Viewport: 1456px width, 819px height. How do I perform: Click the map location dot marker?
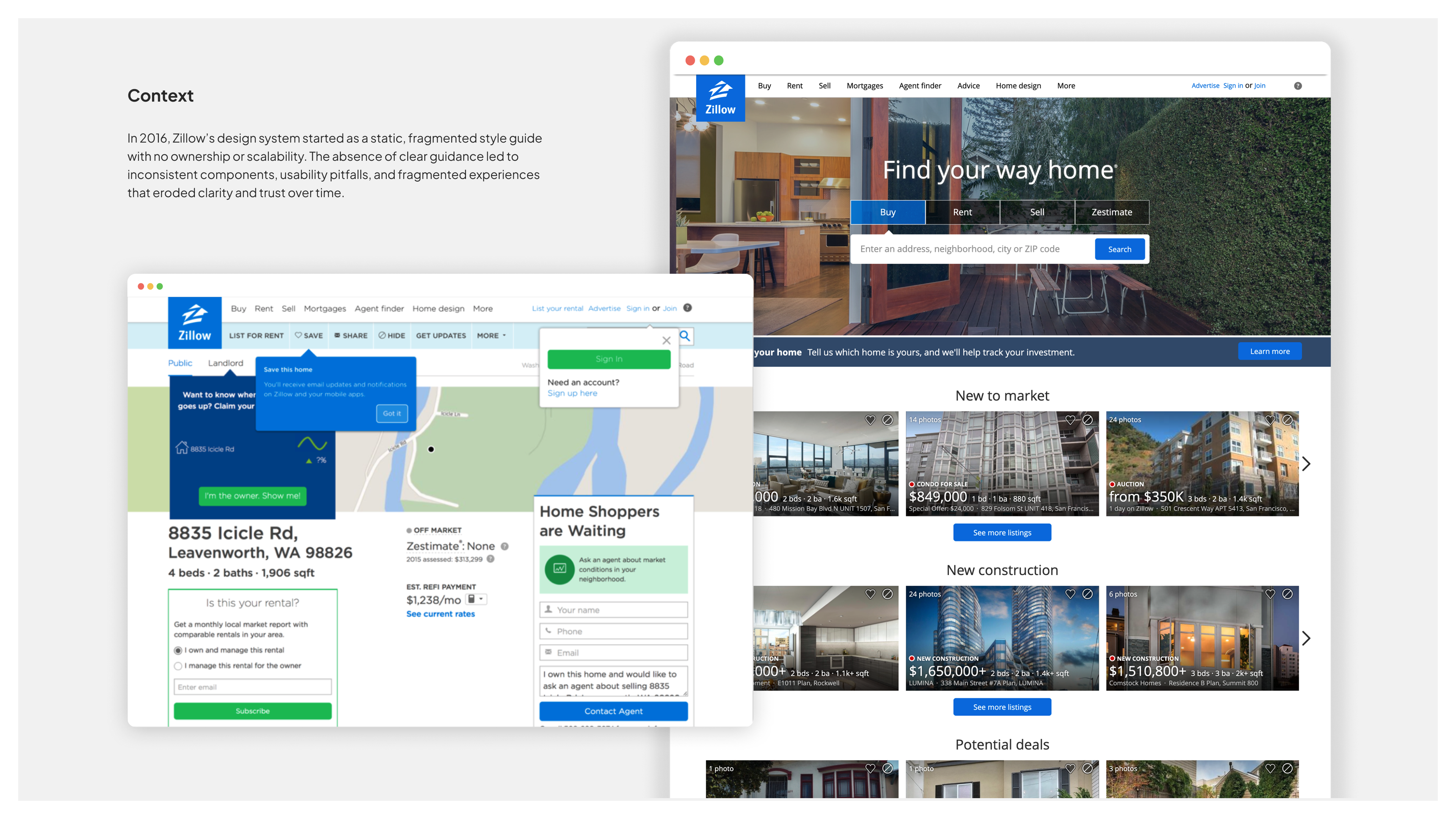431,449
